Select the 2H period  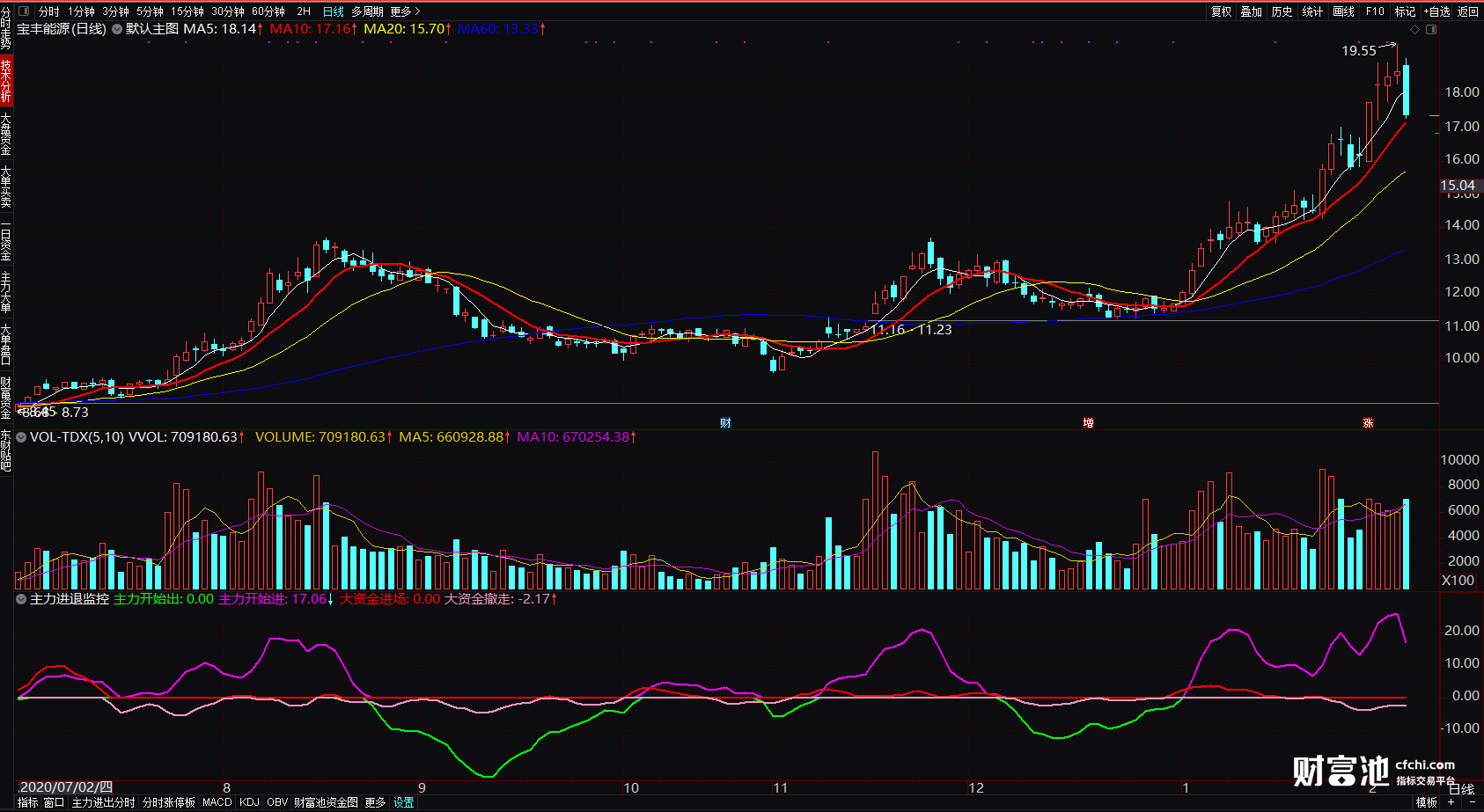pyautogui.click(x=304, y=11)
